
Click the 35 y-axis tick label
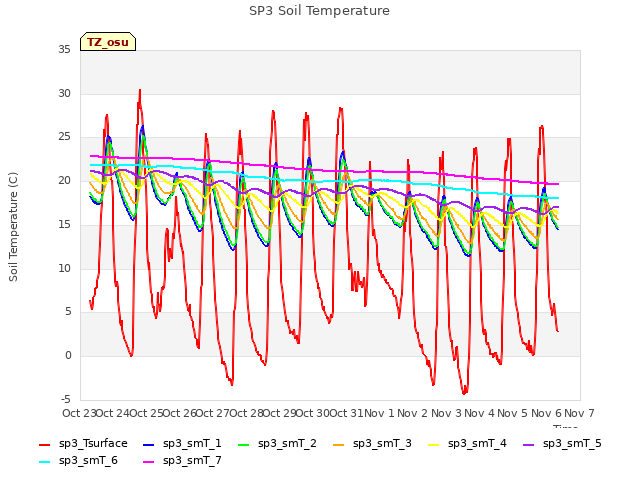click(x=64, y=50)
